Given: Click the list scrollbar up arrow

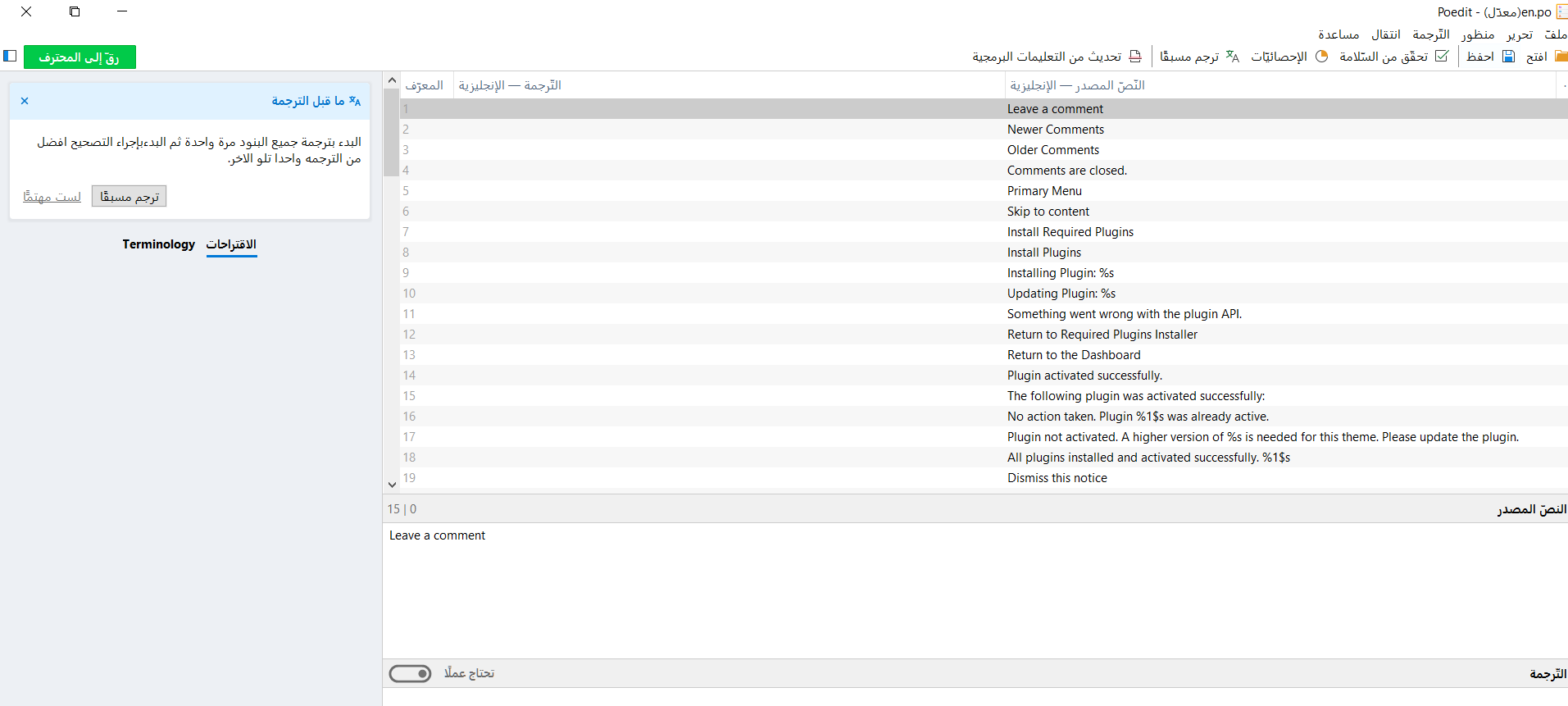Looking at the screenshot, I should (x=392, y=80).
